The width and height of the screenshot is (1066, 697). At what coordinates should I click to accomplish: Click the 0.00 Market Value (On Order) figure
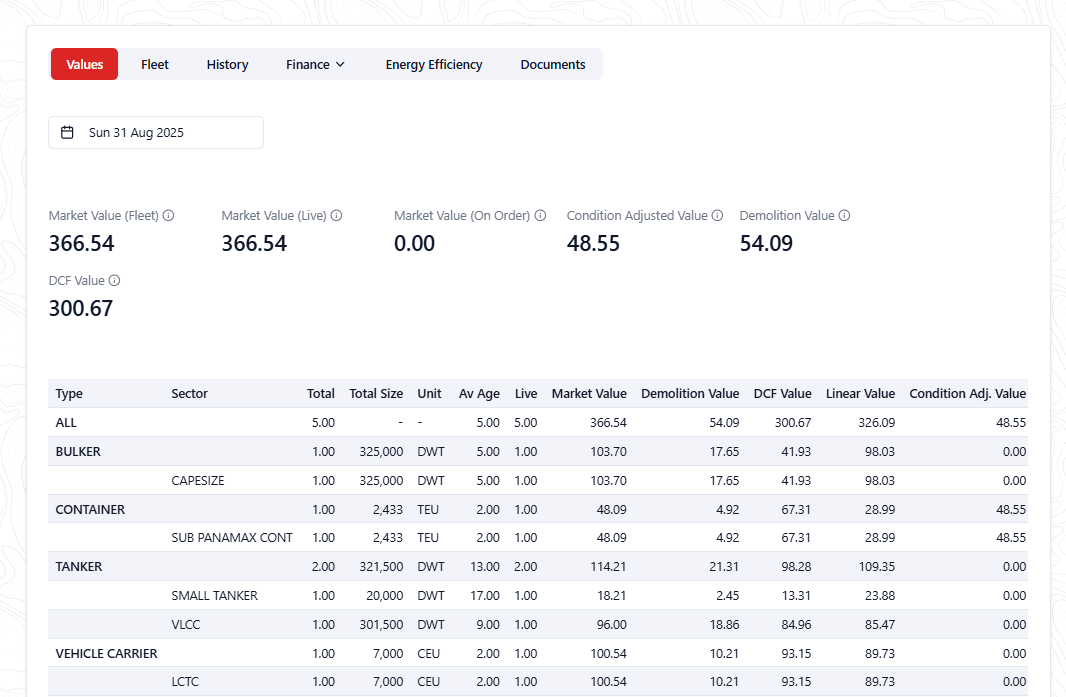tap(415, 243)
